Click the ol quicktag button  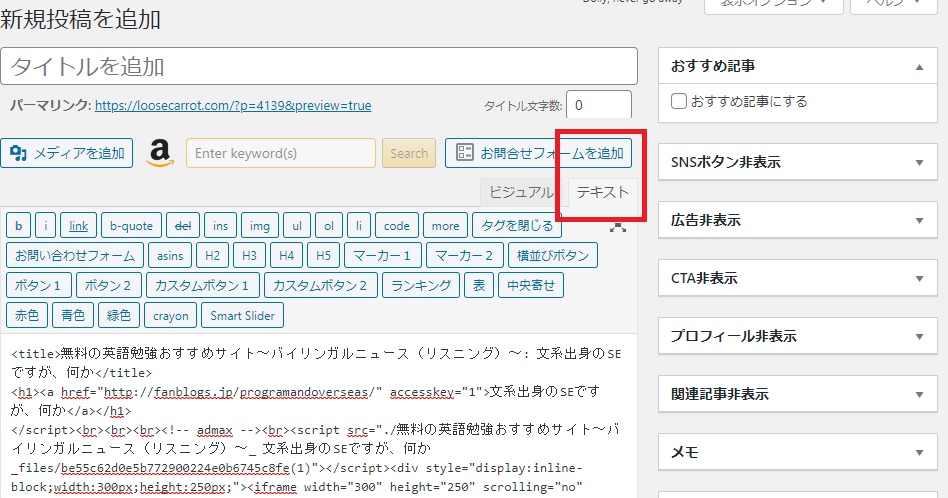click(329, 225)
